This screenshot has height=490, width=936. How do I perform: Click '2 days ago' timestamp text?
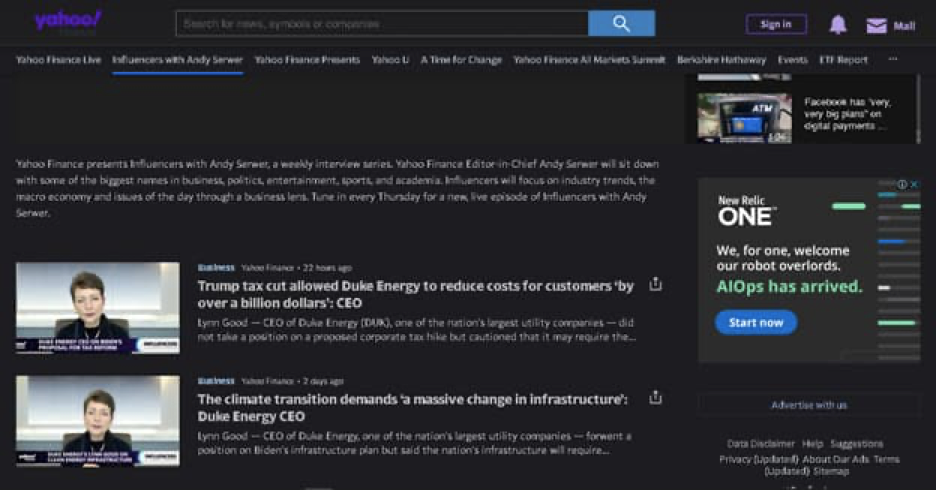click(x=323, y=381)
